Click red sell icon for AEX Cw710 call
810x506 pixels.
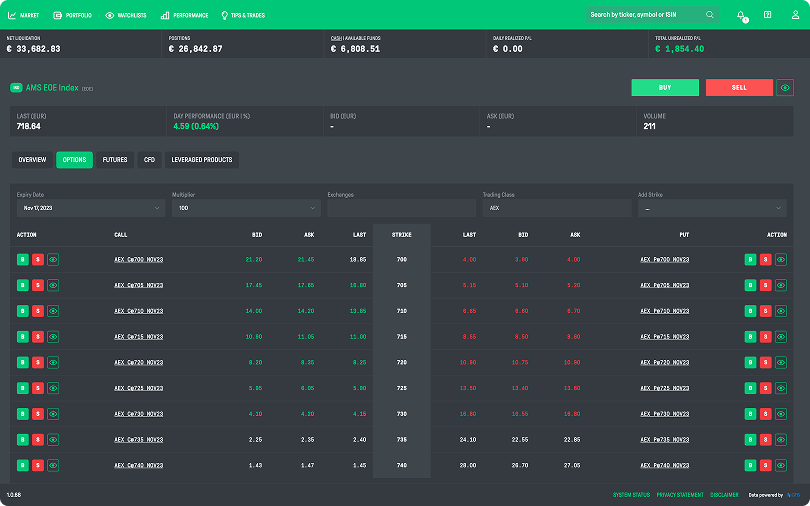(x=38, y=311)
